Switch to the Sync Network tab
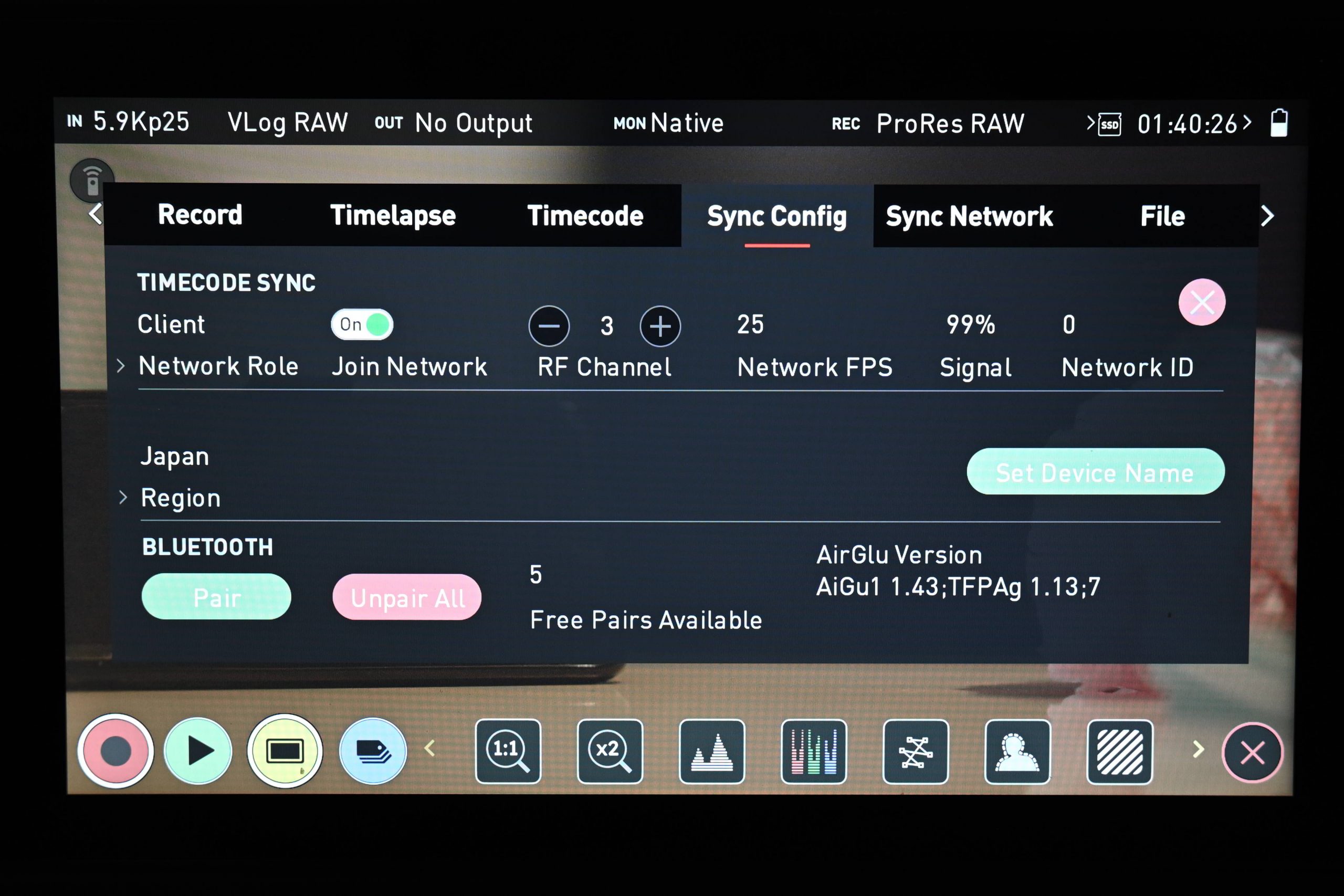 [x=969, y=216]
